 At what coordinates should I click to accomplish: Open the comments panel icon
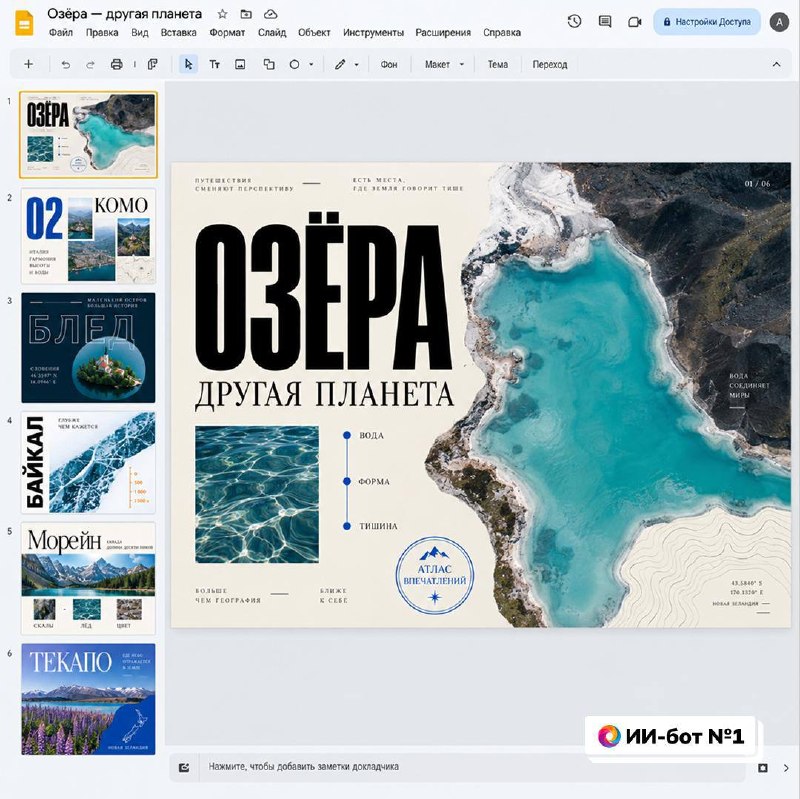[605, 21]
